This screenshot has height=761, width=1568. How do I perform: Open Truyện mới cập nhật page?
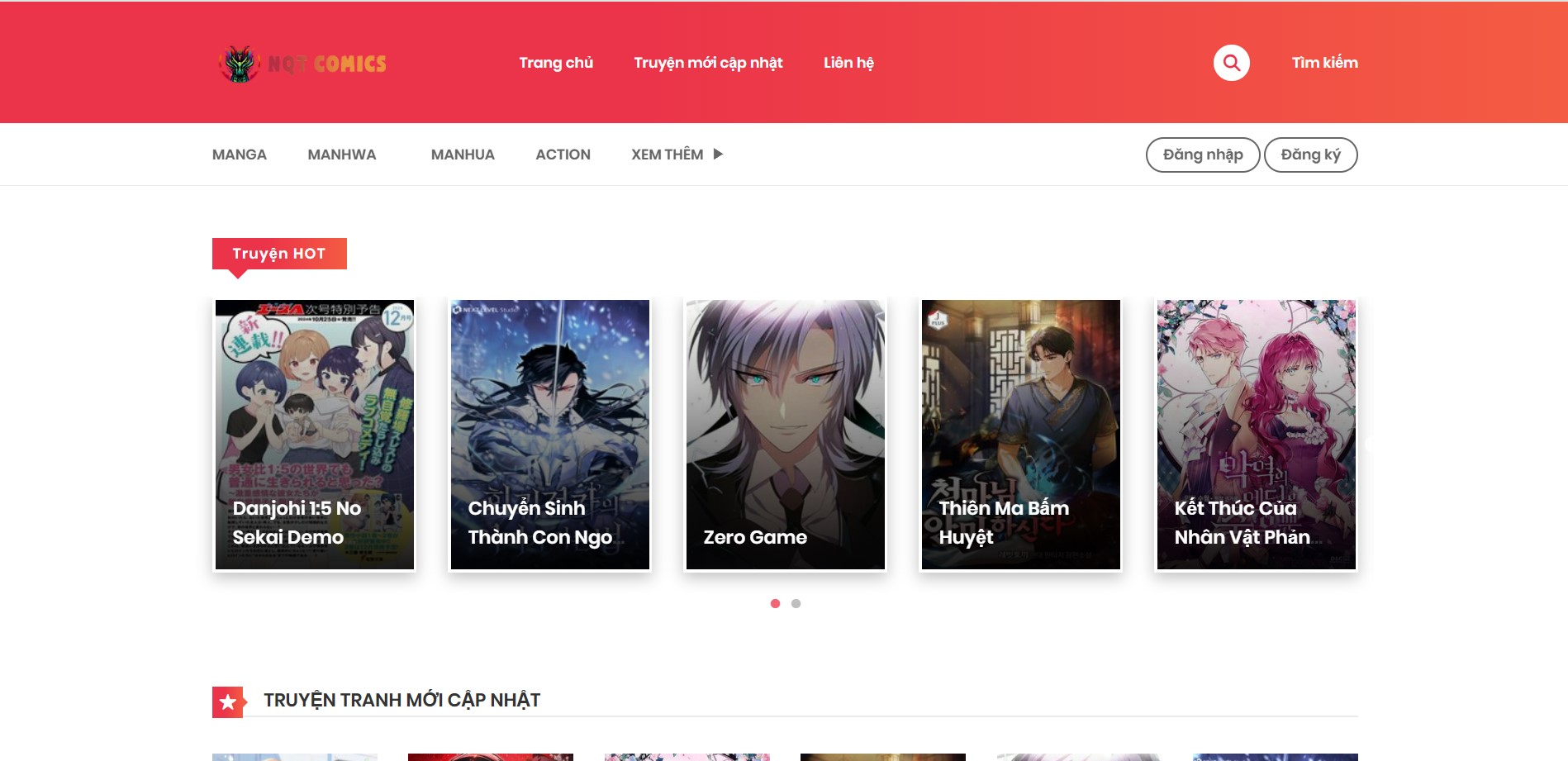pyautogui.click(x=708, y=62)
